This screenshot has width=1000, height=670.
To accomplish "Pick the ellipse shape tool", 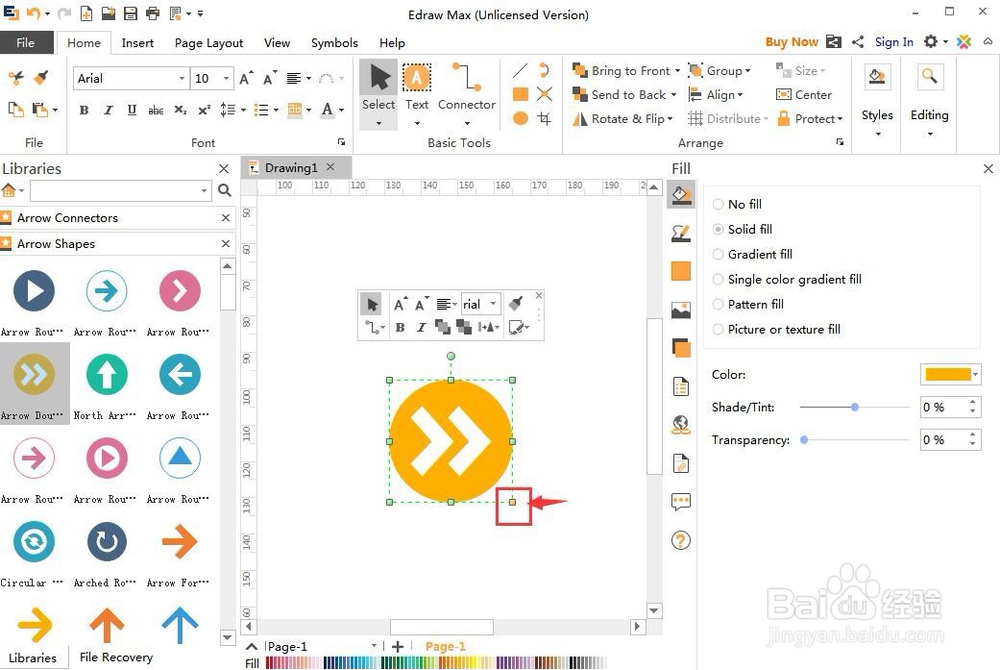I will click(520, 118).
